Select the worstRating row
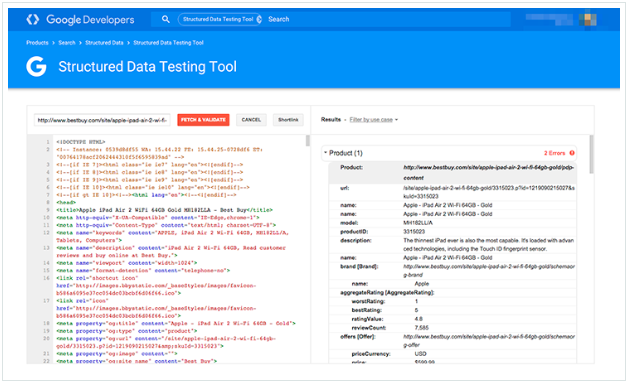 point(453,301)
